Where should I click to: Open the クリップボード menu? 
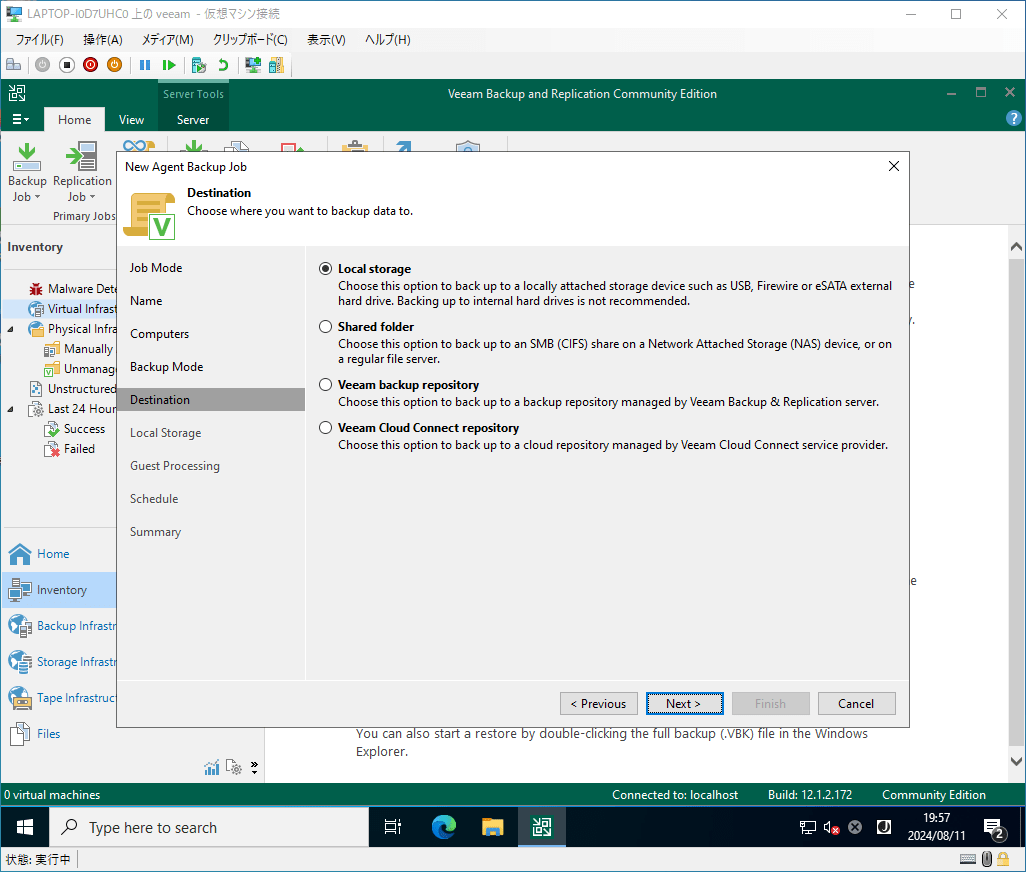[x=250, y=40]
